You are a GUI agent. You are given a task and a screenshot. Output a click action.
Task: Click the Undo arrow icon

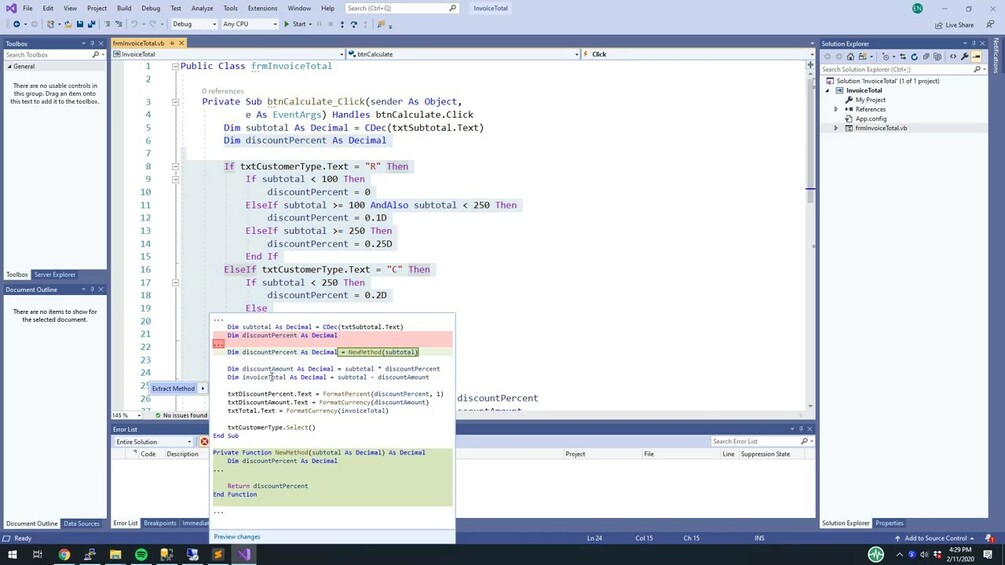(x=135, y=24)
